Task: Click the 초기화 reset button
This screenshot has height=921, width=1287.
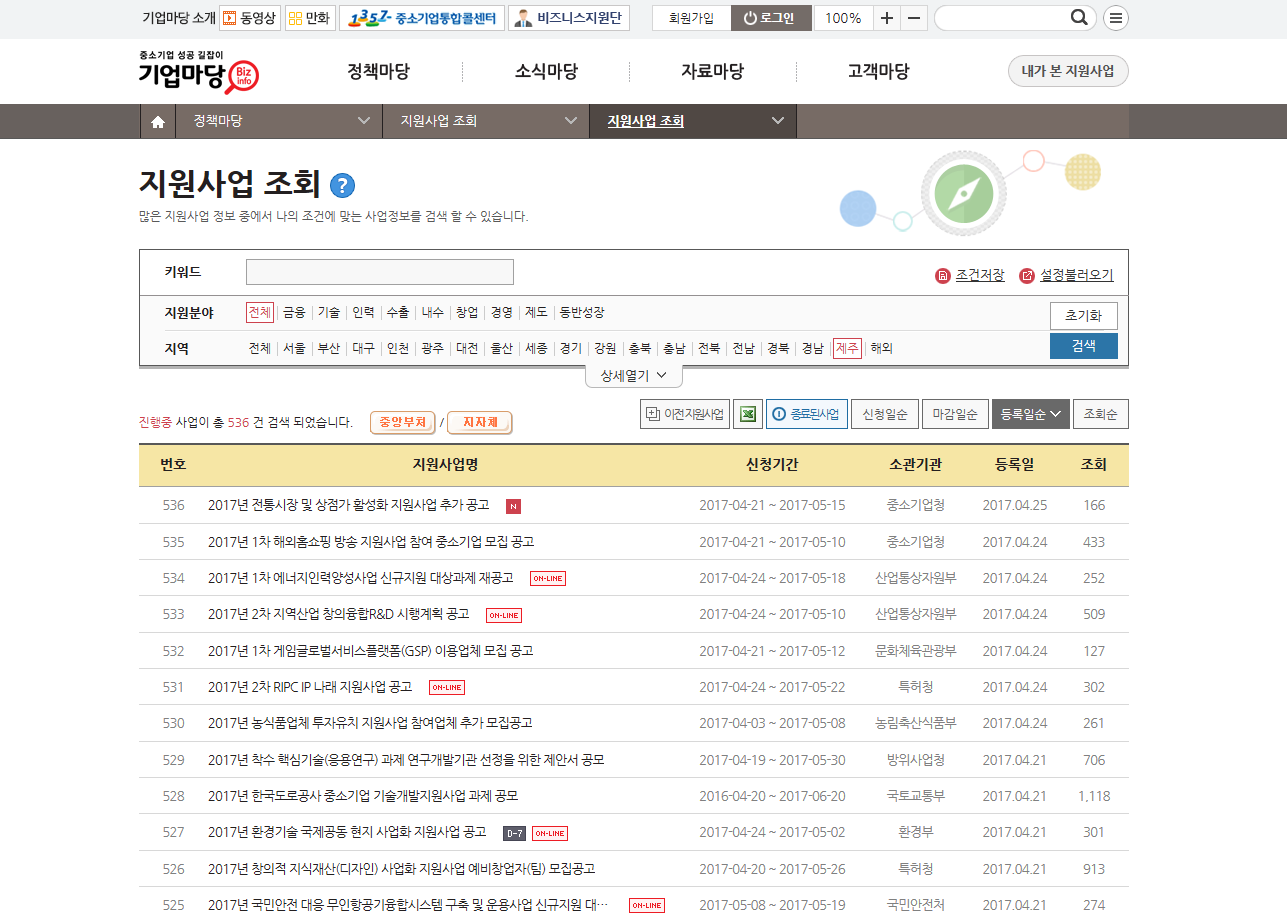Action: click(1083, 315)
